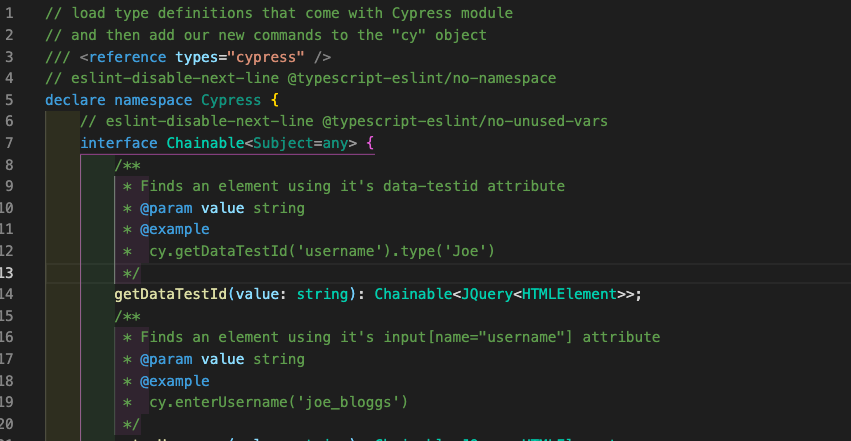Click 'getDataTestId' method name on line 14
Screen dimensions: 851x441
170,294
